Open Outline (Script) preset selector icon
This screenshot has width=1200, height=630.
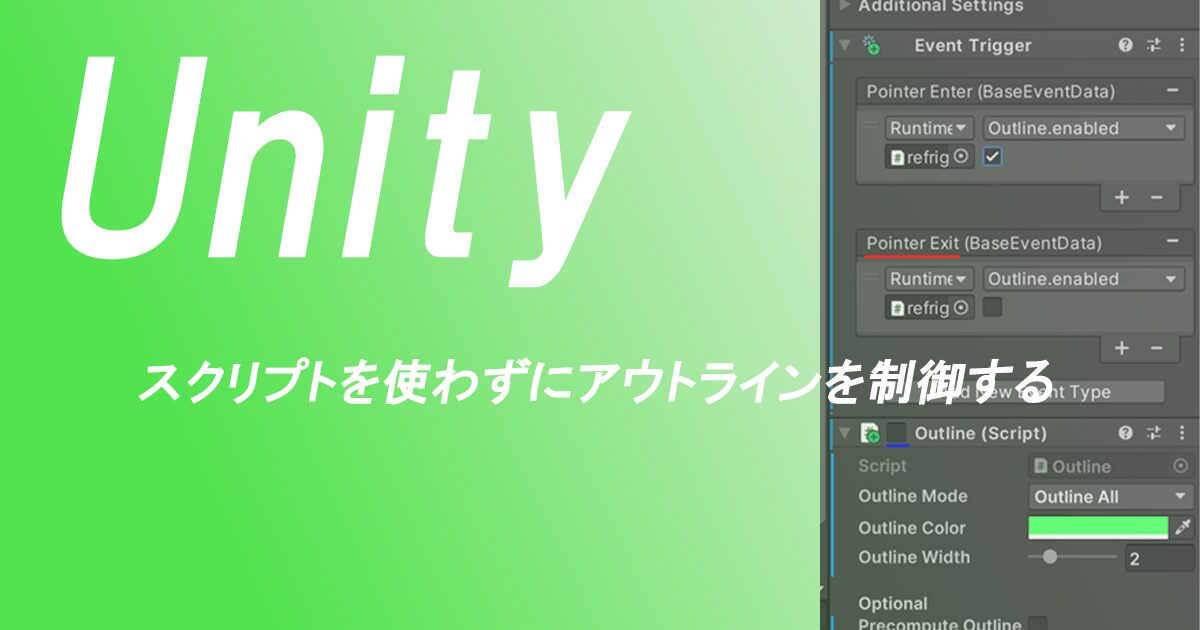(x=1154, y=433)
